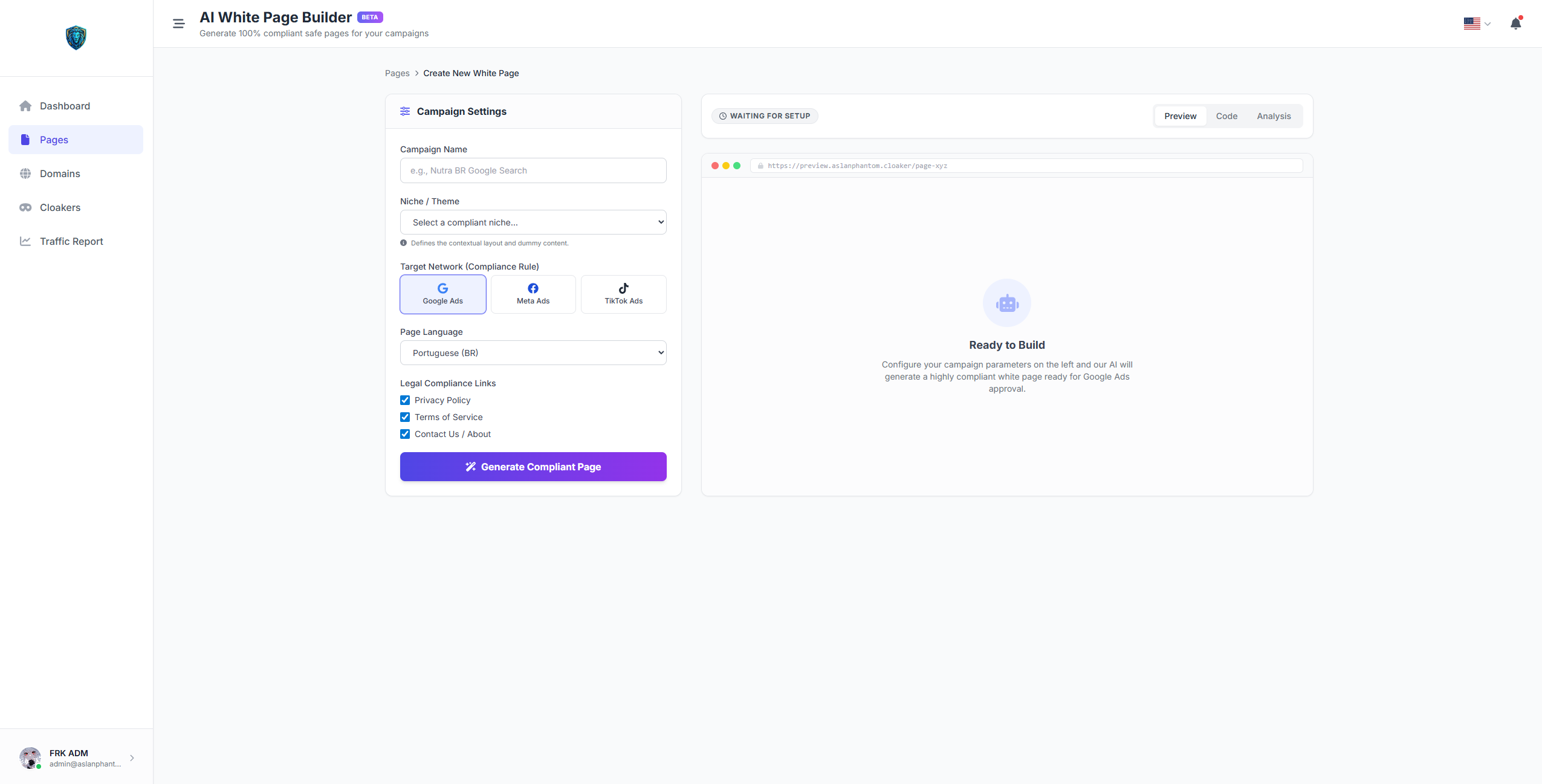Click the Campaign Name input field
Viewport: 1542px width, 784px height.
pyautogui.click(x=533, y=170)
